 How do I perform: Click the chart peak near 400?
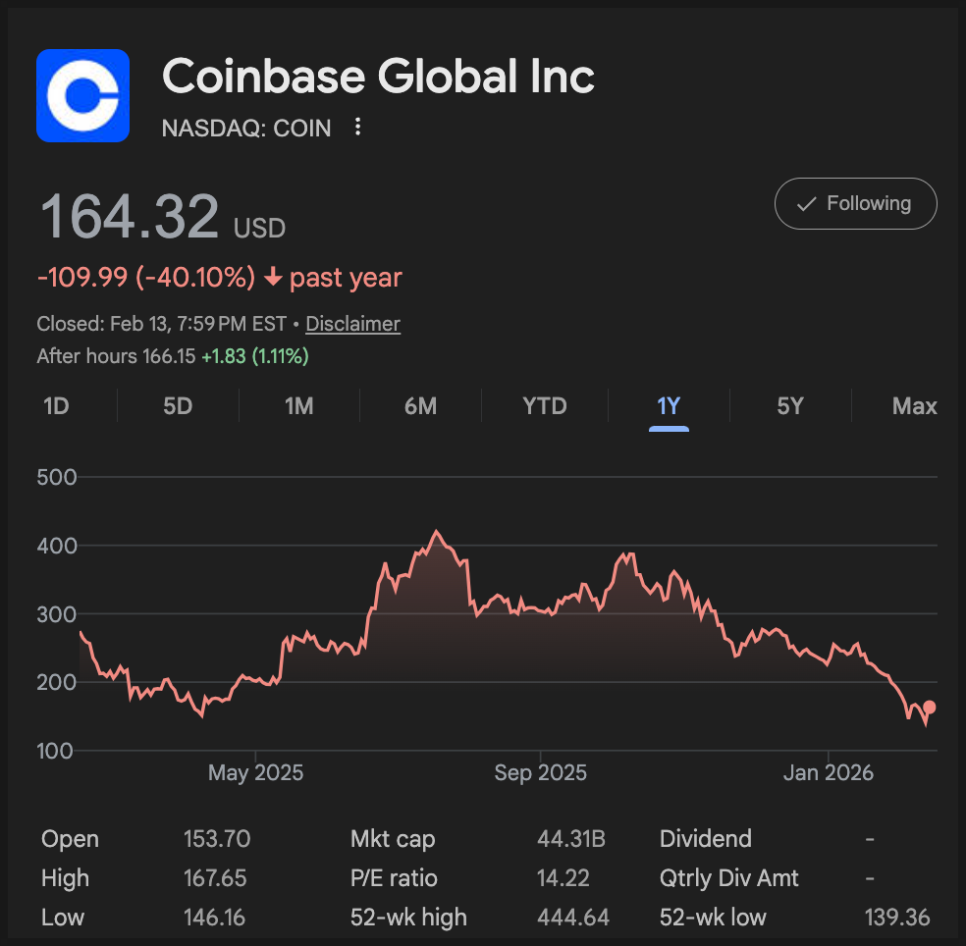(x=436, y=532)
